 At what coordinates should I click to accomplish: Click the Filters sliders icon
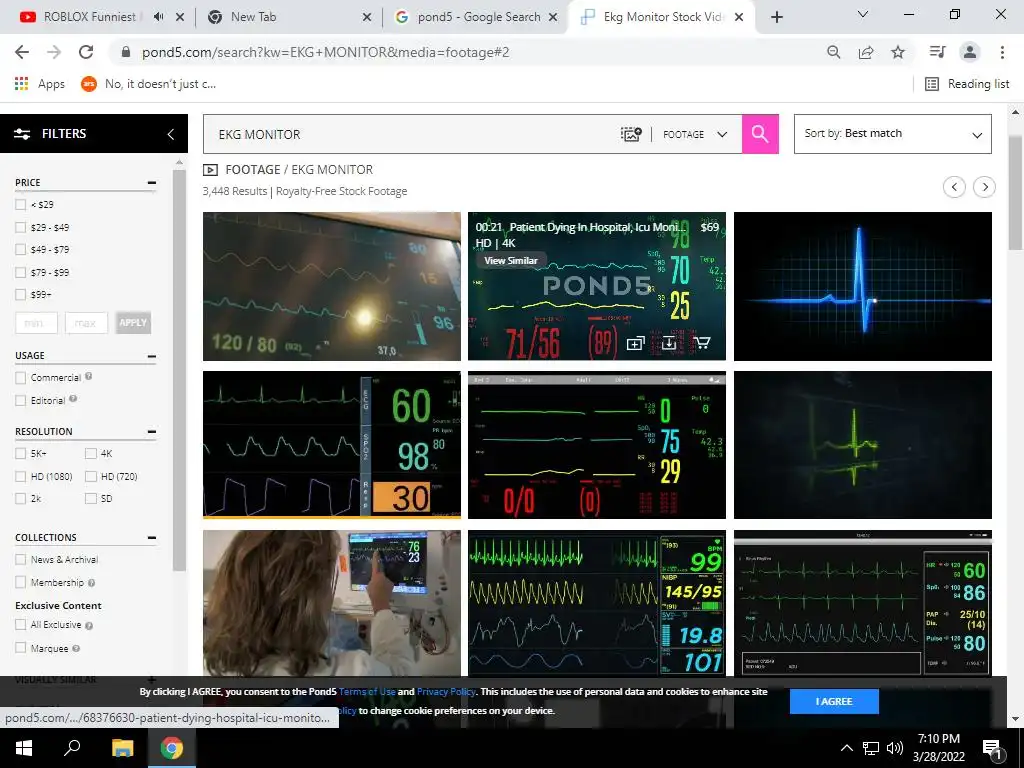pos(22,134)
